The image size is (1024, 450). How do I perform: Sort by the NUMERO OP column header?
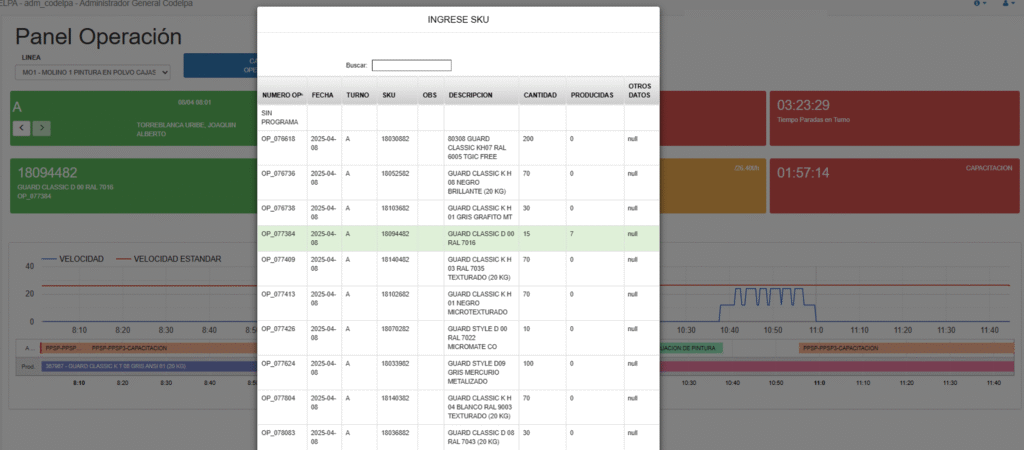click(282, 95)
